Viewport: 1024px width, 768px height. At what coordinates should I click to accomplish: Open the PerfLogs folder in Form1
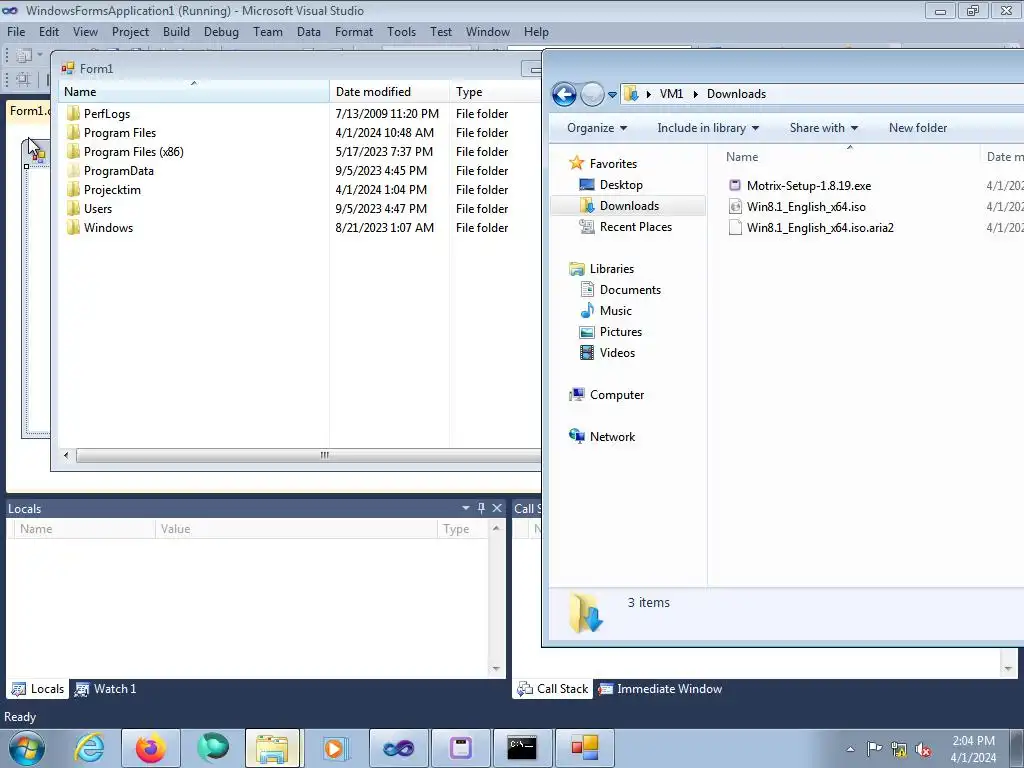tap(106, 114)
